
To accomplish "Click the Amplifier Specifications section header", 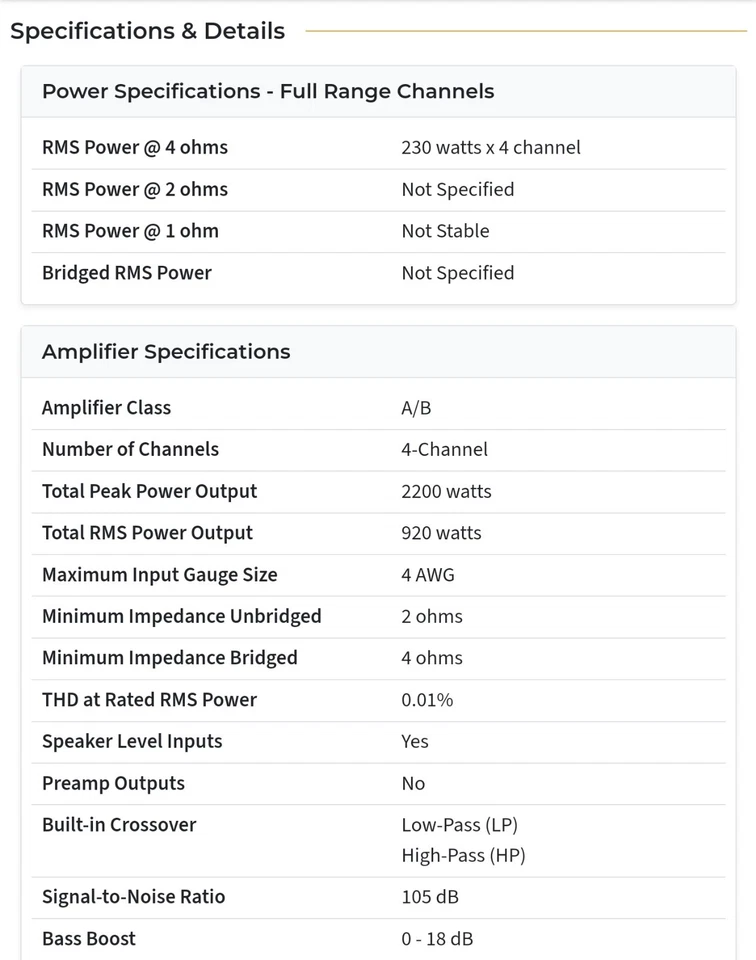I will coord(166,352).
